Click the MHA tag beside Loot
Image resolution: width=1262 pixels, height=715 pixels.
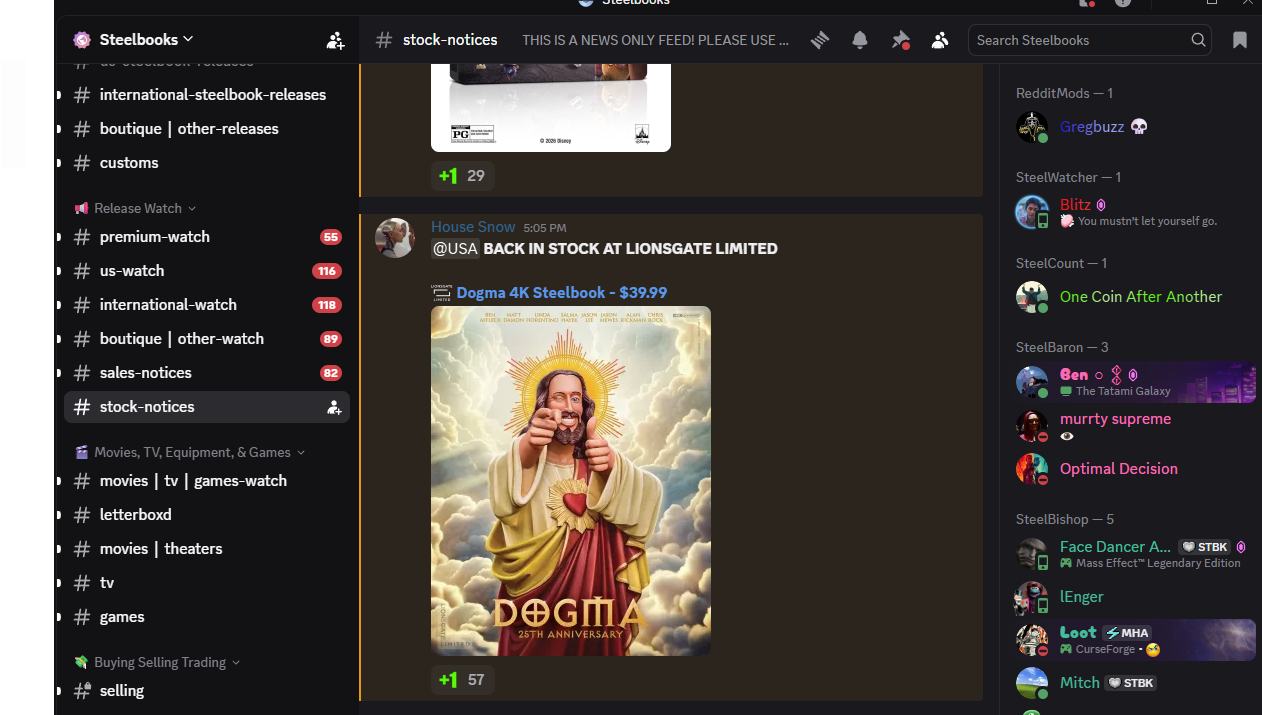click(x=1127, y=633)
